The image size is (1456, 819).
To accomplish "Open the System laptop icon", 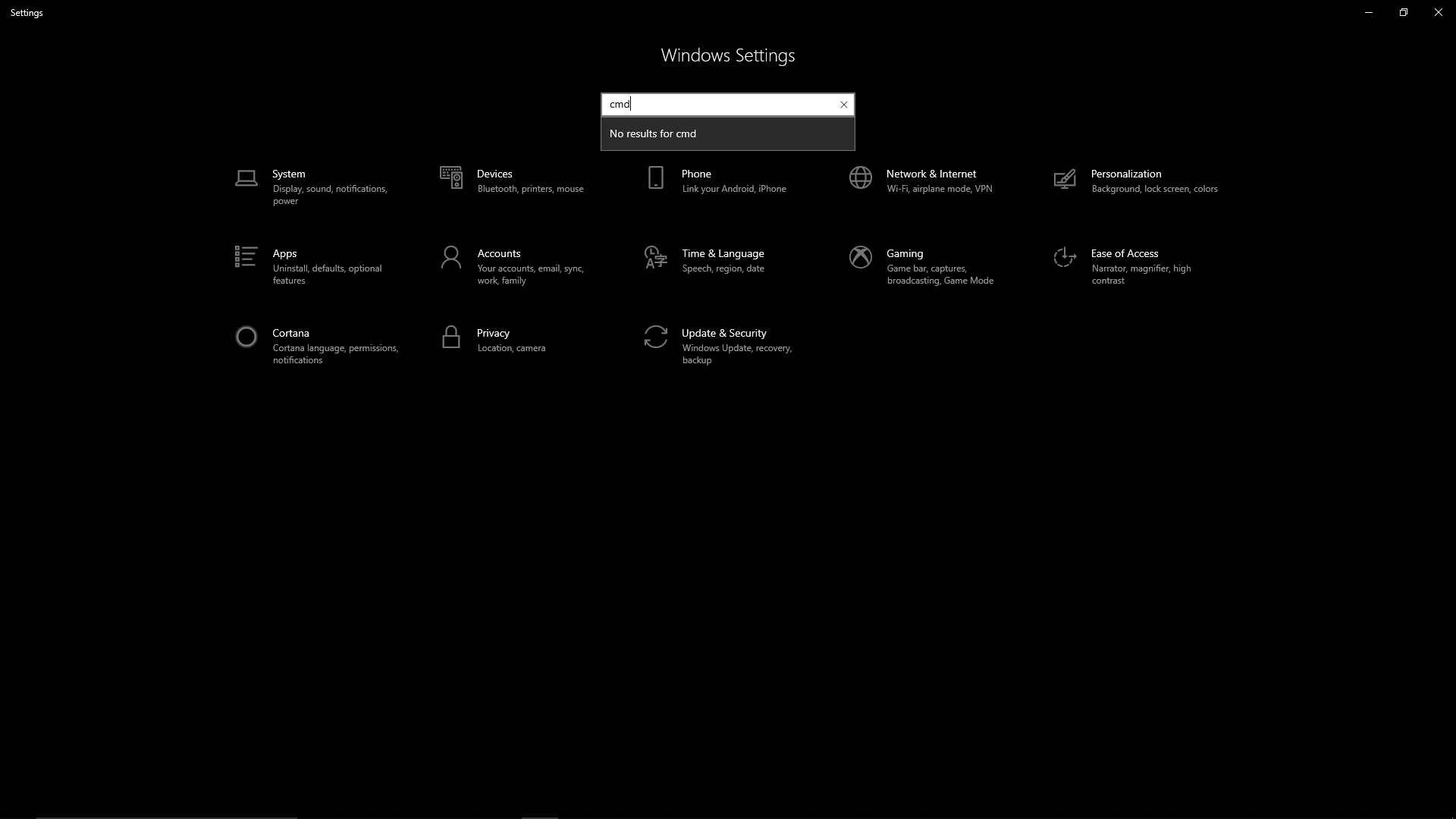I will pos(246,178).
